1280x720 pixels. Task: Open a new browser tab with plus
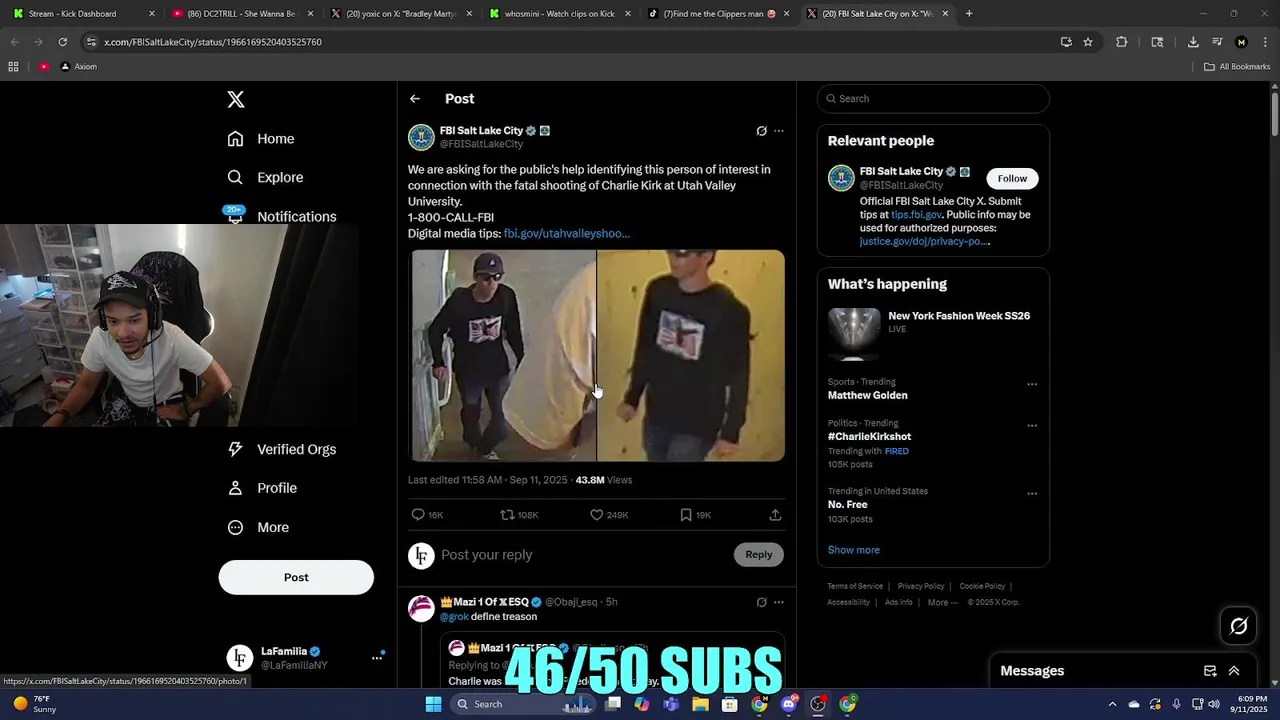point(969,14)
